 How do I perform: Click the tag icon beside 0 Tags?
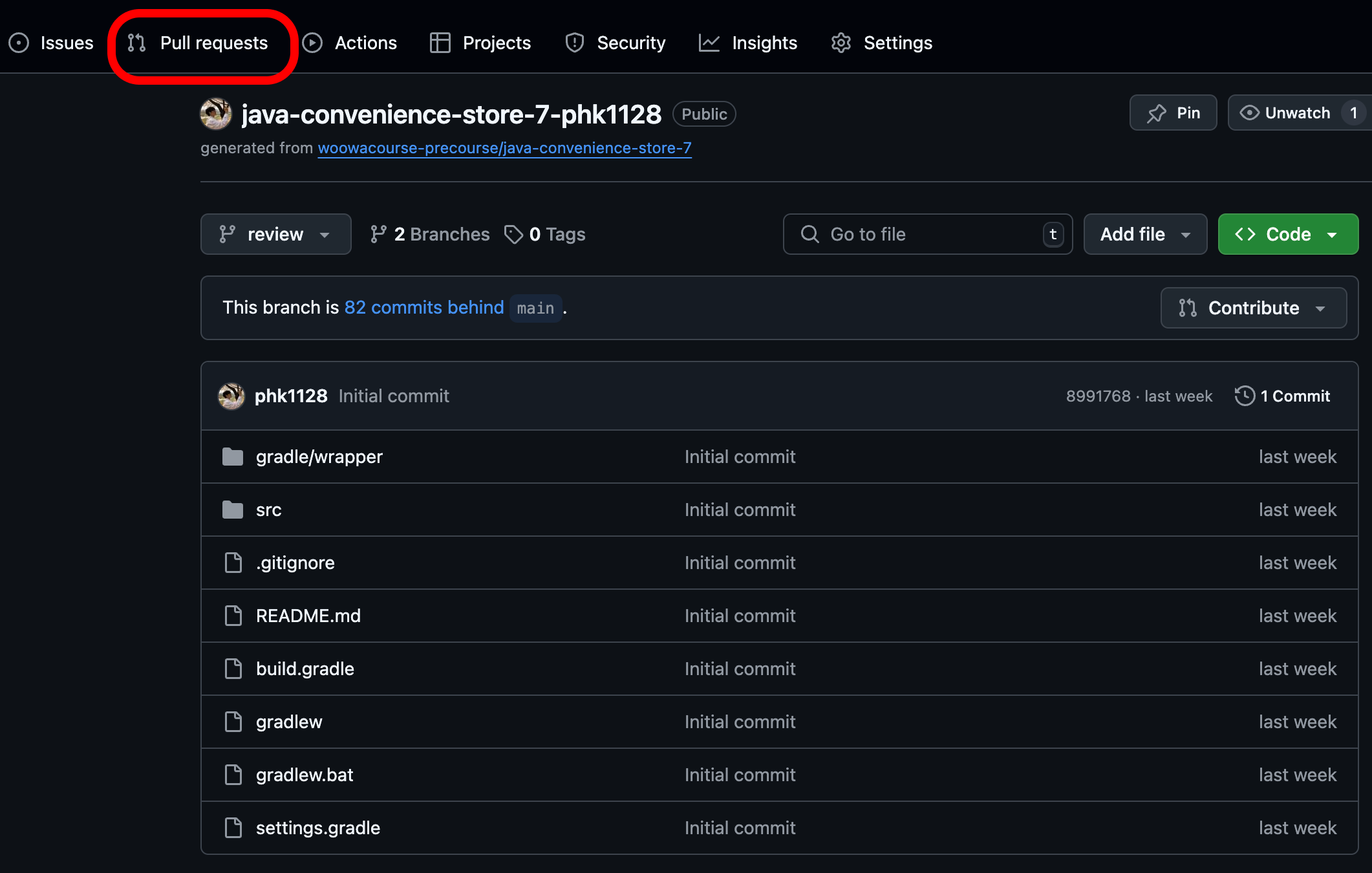[513, 234]
